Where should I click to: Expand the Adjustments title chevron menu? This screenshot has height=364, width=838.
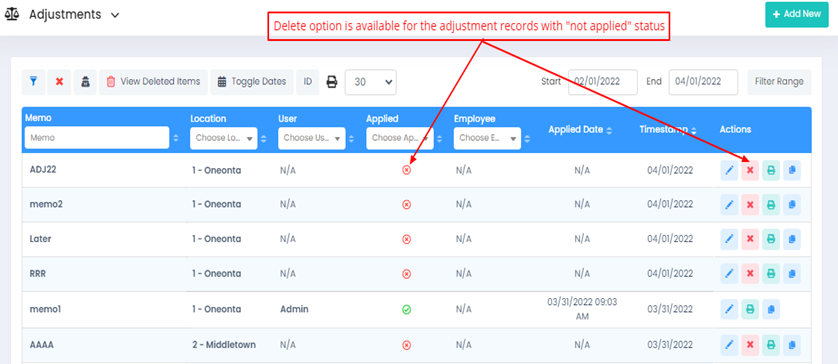click(x=114, y=16)
